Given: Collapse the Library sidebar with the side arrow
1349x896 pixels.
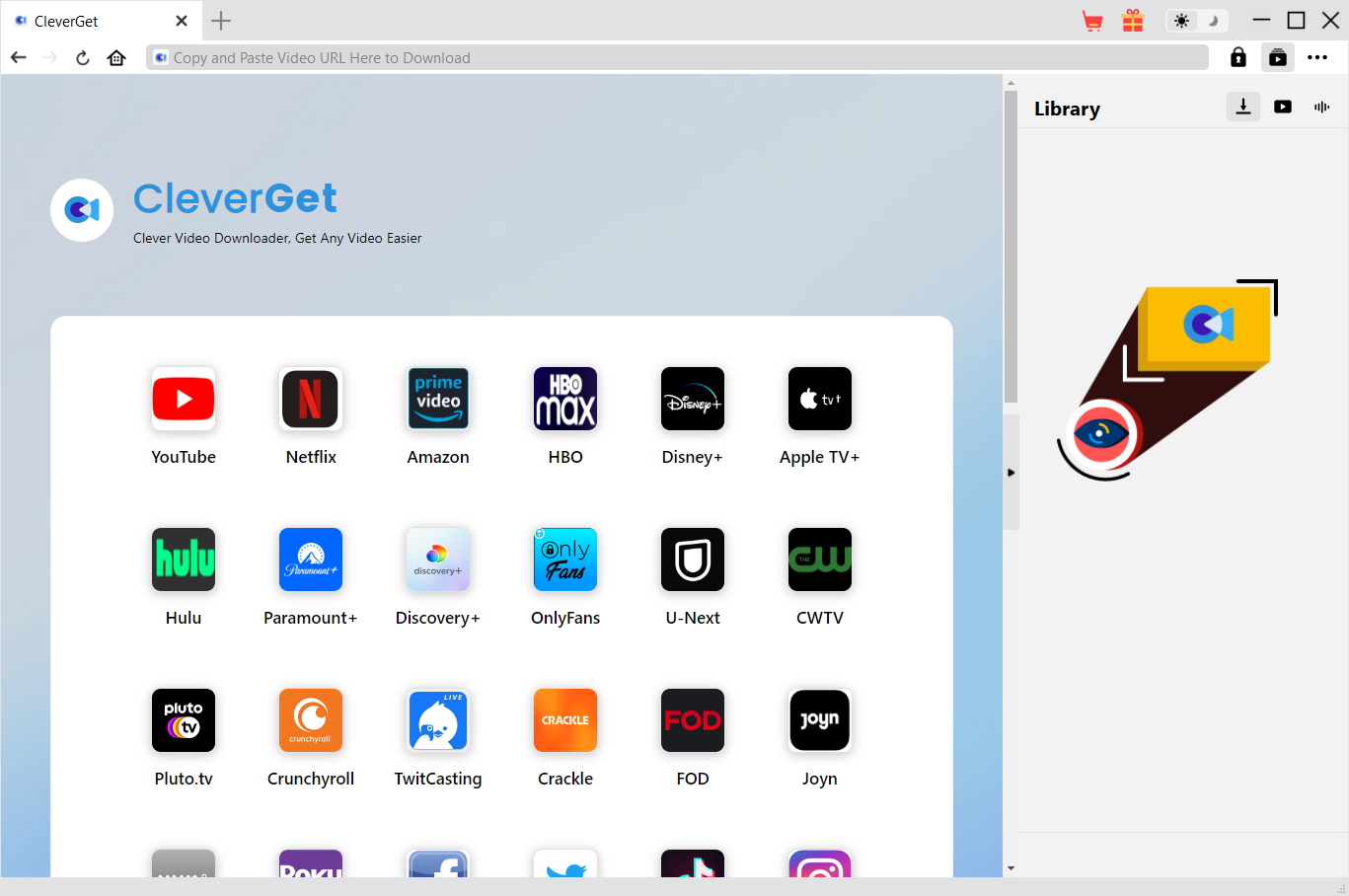Looking at the screenshot, I should [x=1012, y=472].
